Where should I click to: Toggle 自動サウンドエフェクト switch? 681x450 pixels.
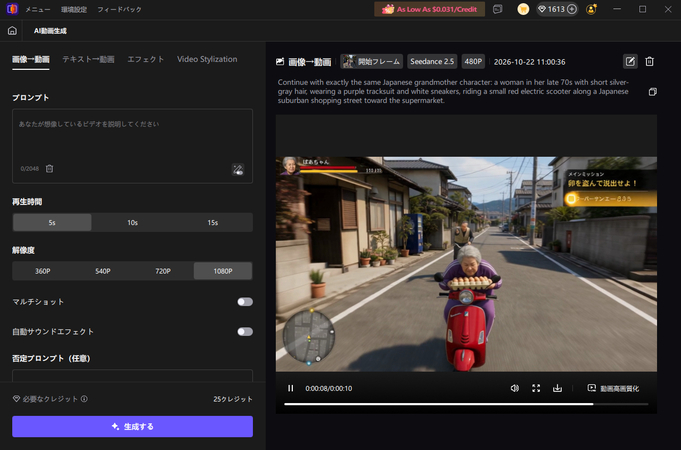245,332
